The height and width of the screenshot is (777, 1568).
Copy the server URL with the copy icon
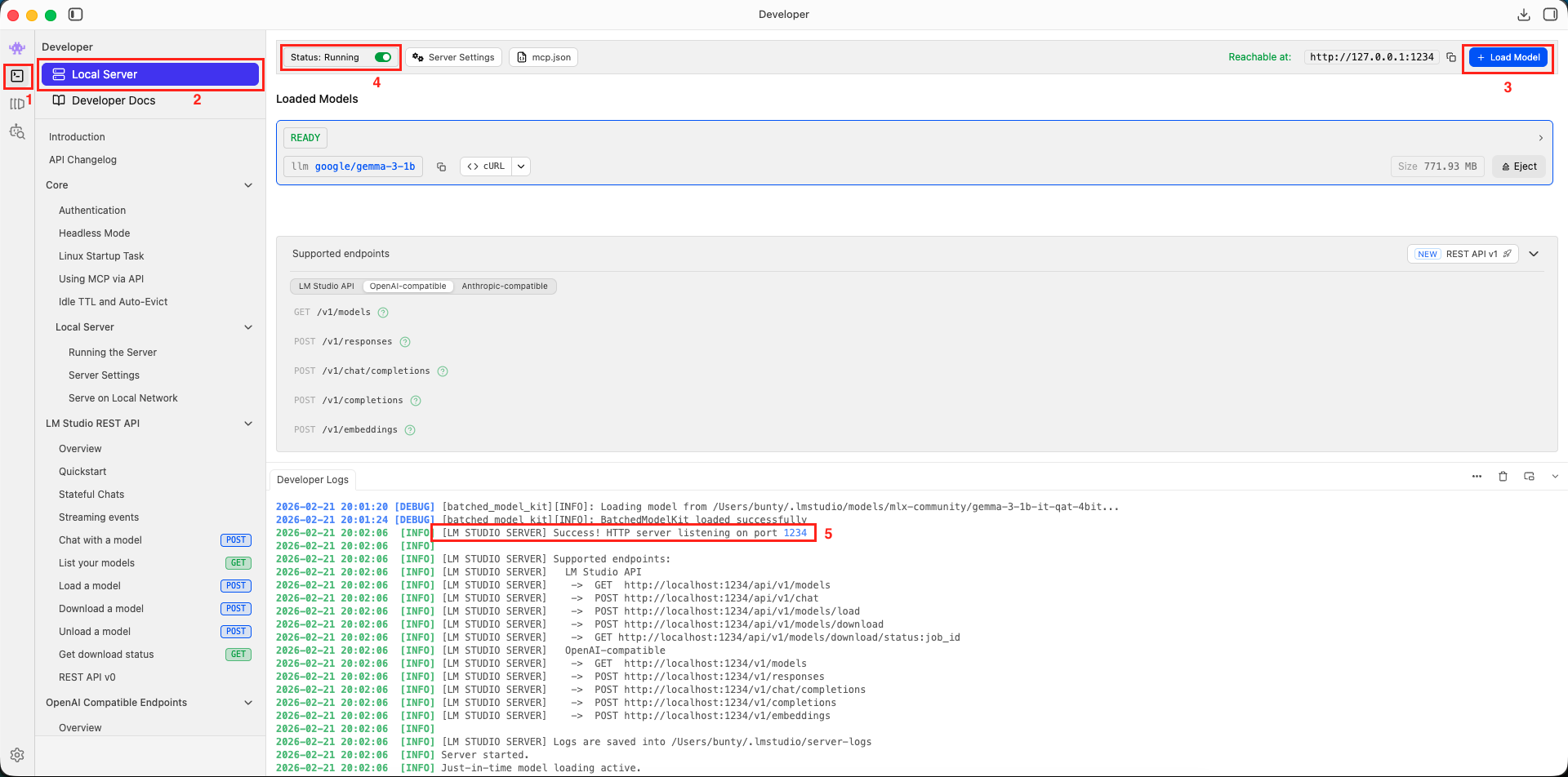tap(1451, 57)
